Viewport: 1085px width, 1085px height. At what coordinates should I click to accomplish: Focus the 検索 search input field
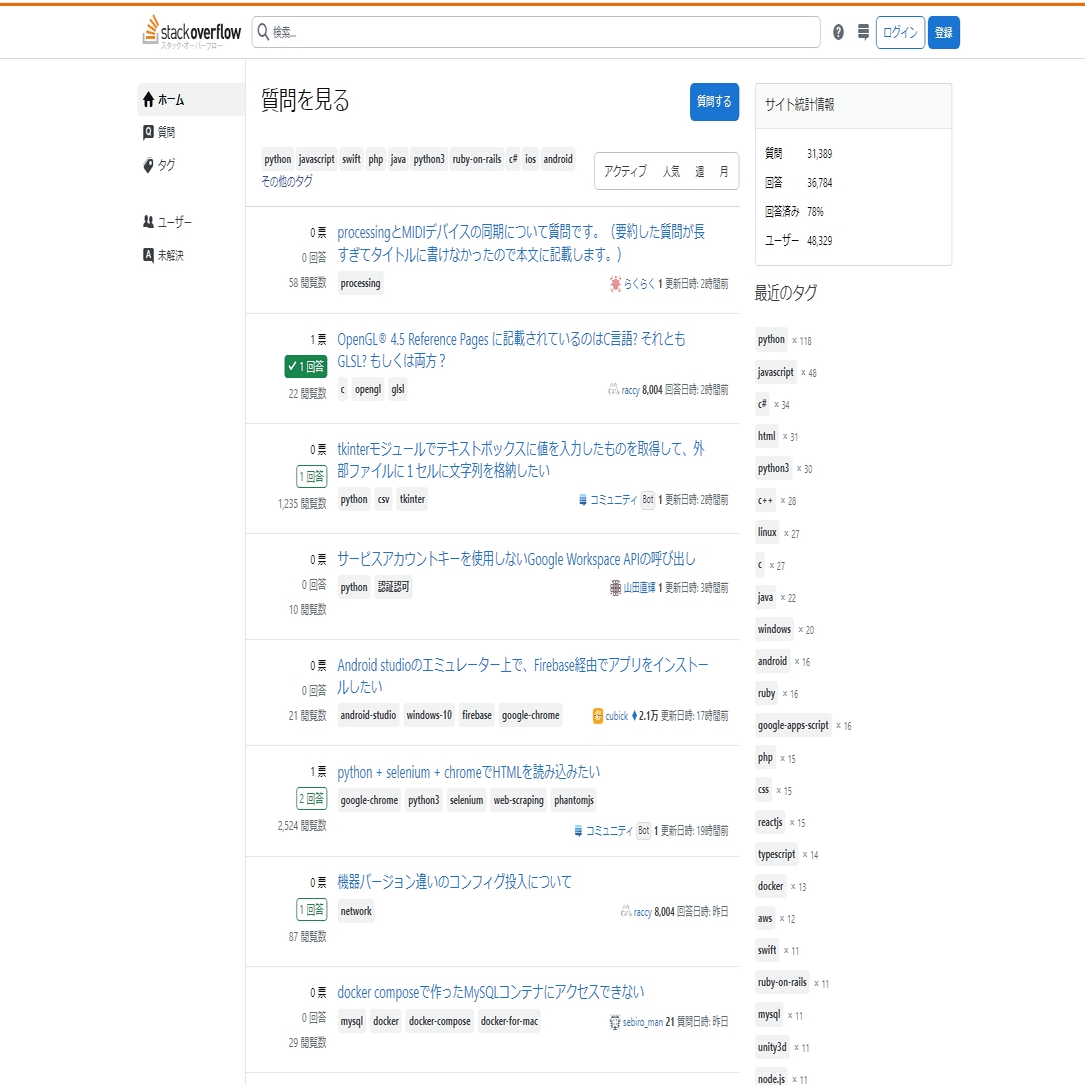(x=536, y=32)
